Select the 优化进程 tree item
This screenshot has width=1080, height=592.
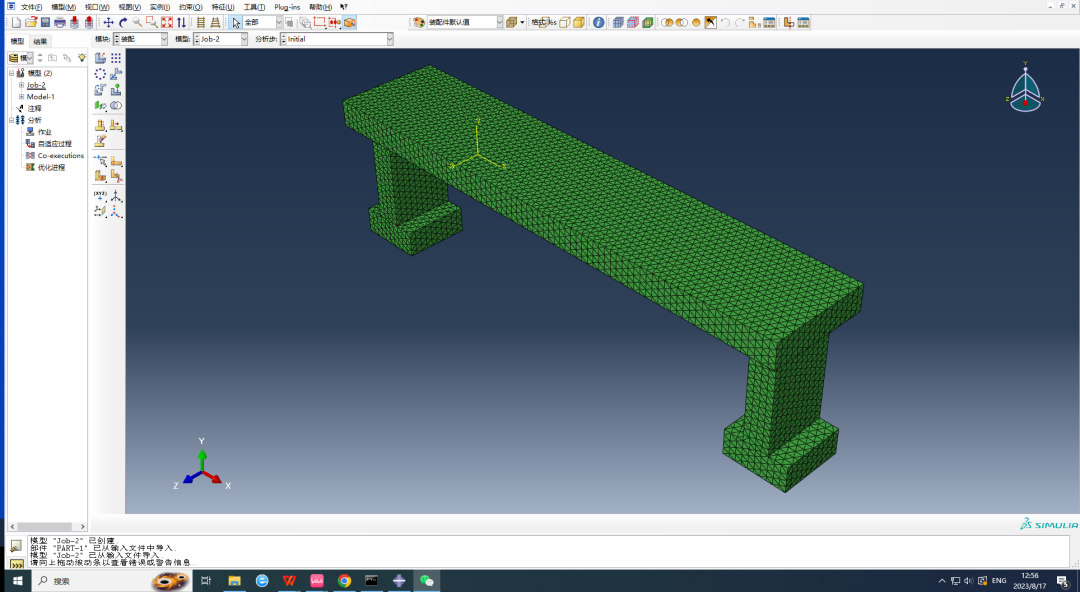tap(51, 167)
